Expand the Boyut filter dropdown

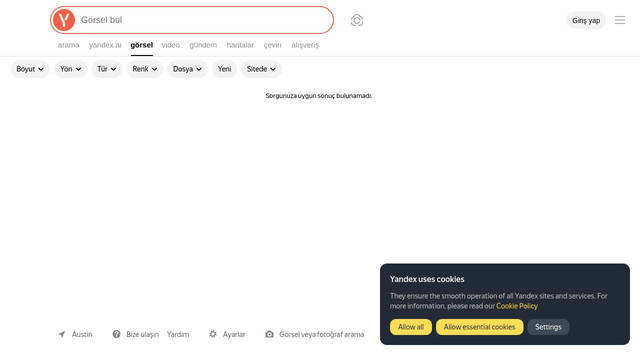click(30, 69)
